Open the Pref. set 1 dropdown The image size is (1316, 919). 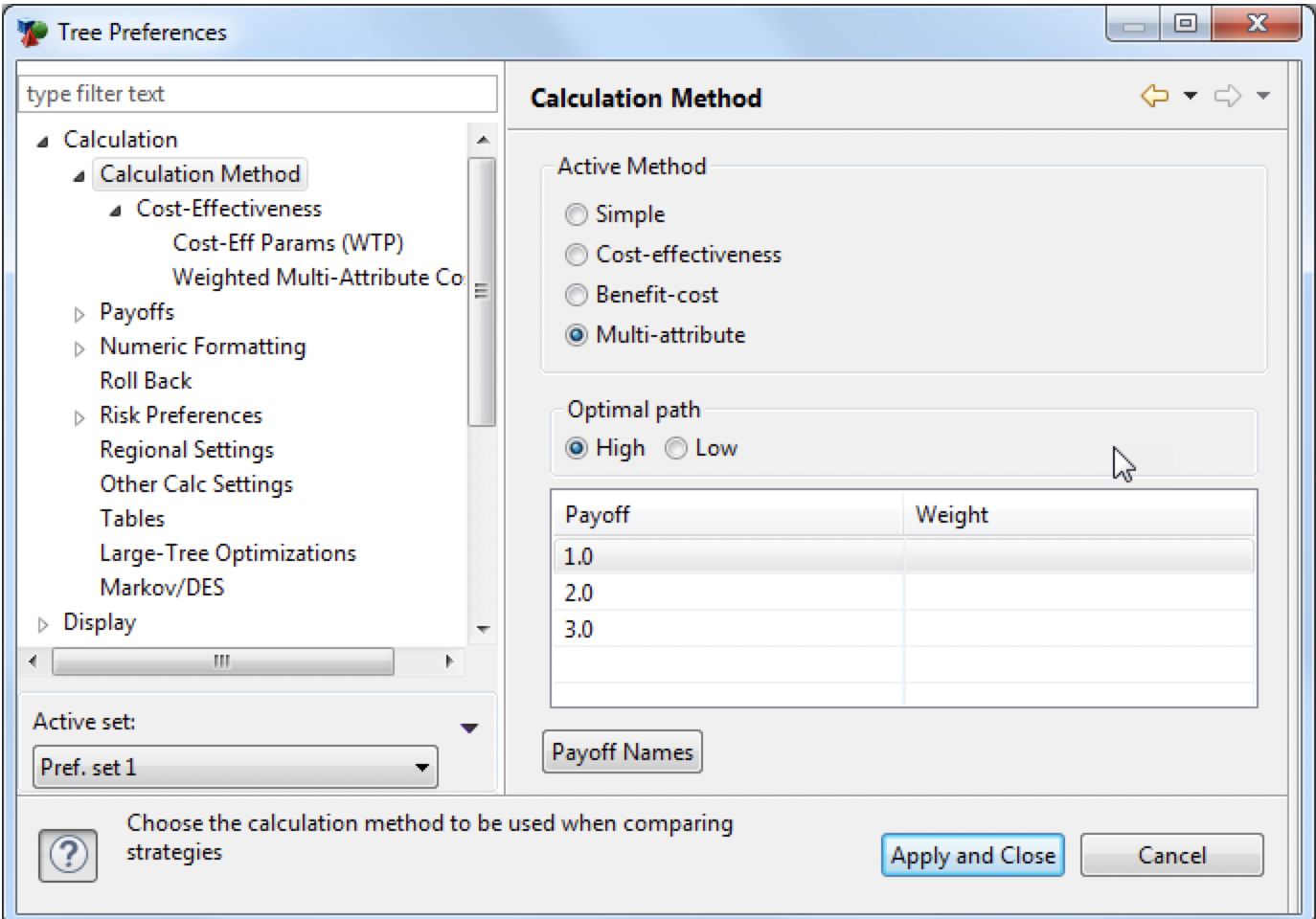[x=421, y=767]
